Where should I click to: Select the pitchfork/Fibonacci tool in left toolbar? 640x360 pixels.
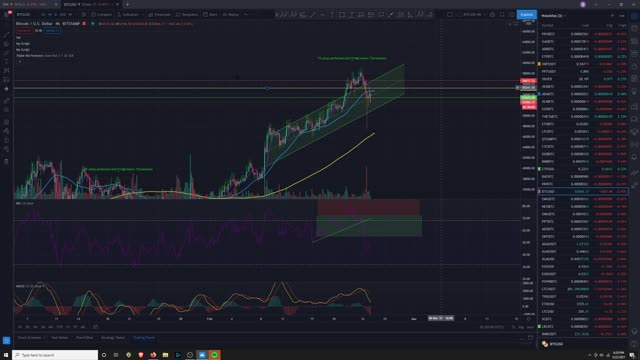point(6,44)
